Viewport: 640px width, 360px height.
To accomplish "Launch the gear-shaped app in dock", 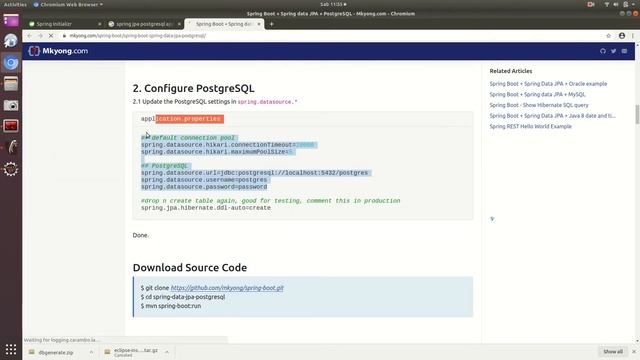I will (x=11, y=169).
